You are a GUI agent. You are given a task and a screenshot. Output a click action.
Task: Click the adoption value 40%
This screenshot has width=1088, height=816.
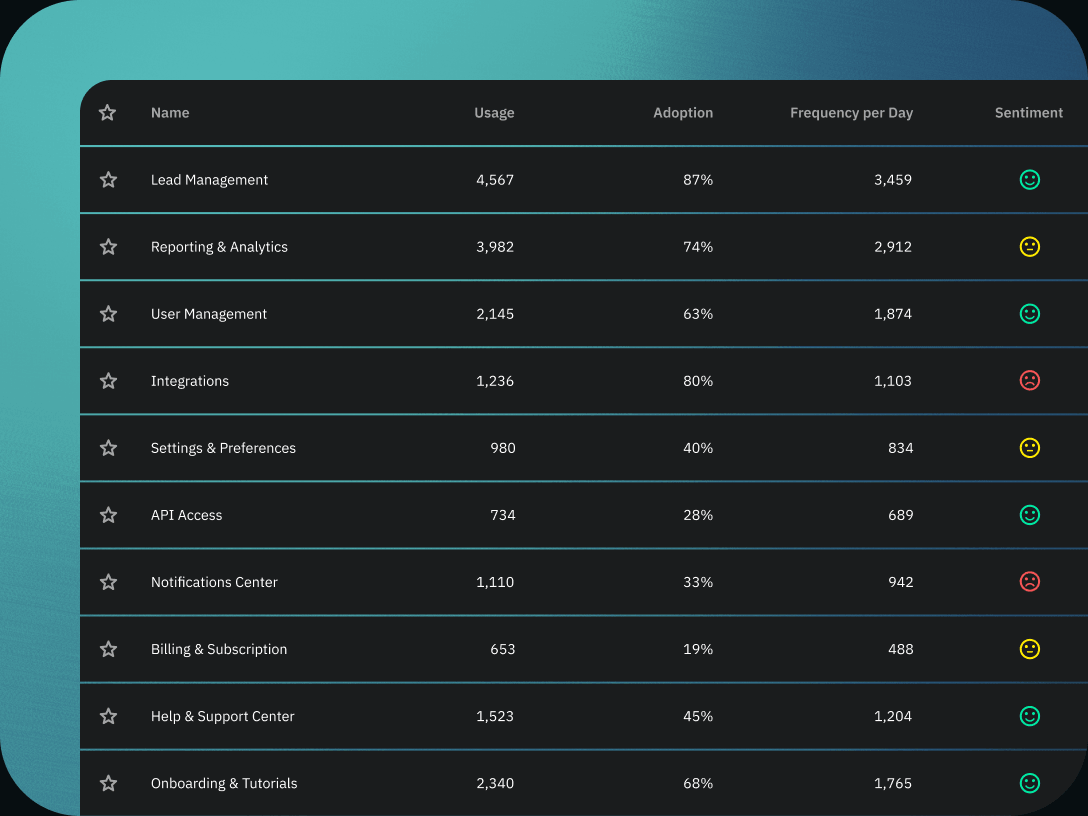(x=698, y=448)
